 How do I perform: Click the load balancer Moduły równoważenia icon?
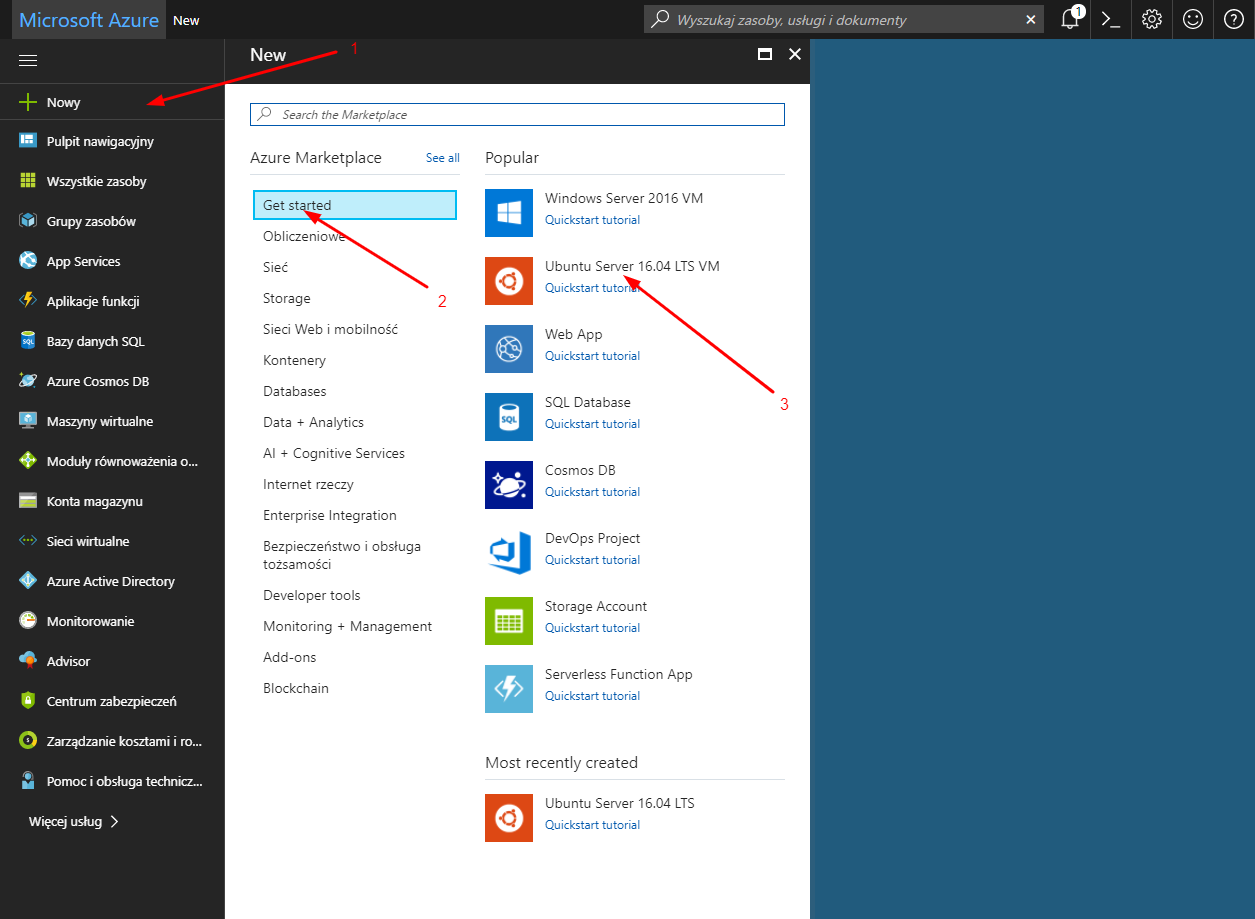(28, 461)
